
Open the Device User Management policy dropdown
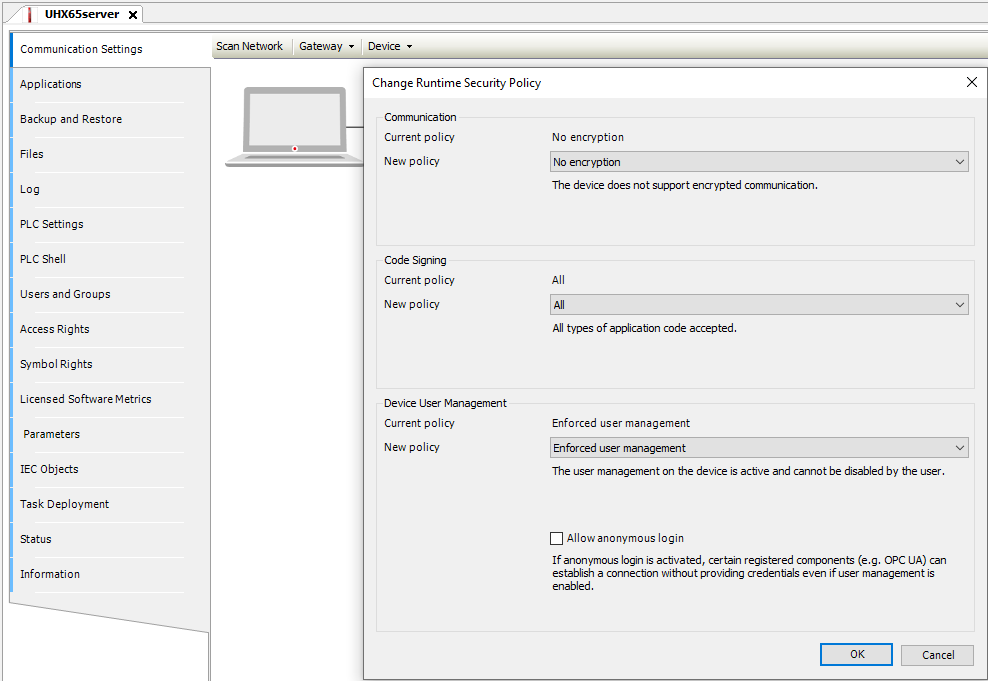(x=759, y=448)
